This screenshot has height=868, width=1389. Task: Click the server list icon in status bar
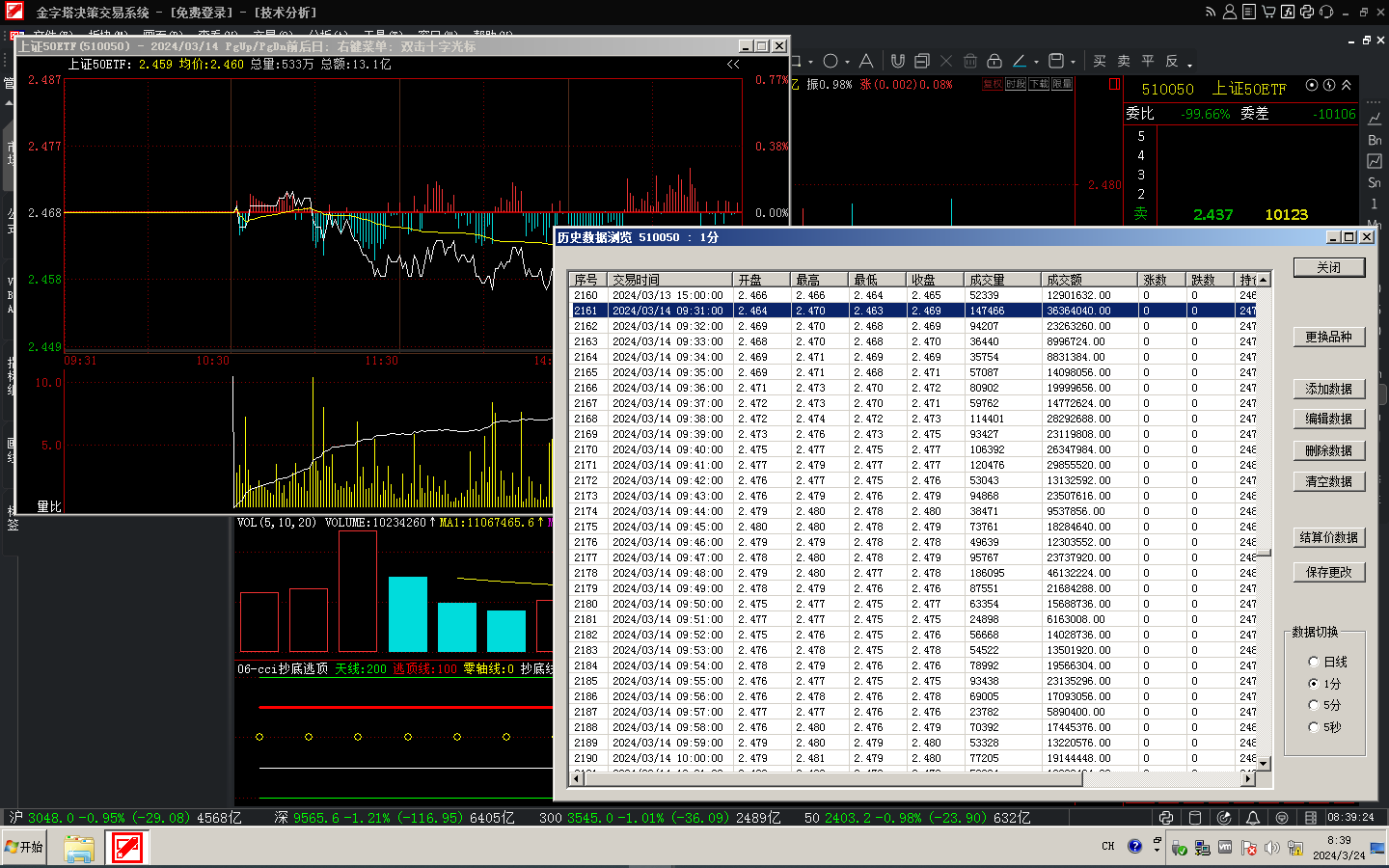click(x=1311, y=818)
